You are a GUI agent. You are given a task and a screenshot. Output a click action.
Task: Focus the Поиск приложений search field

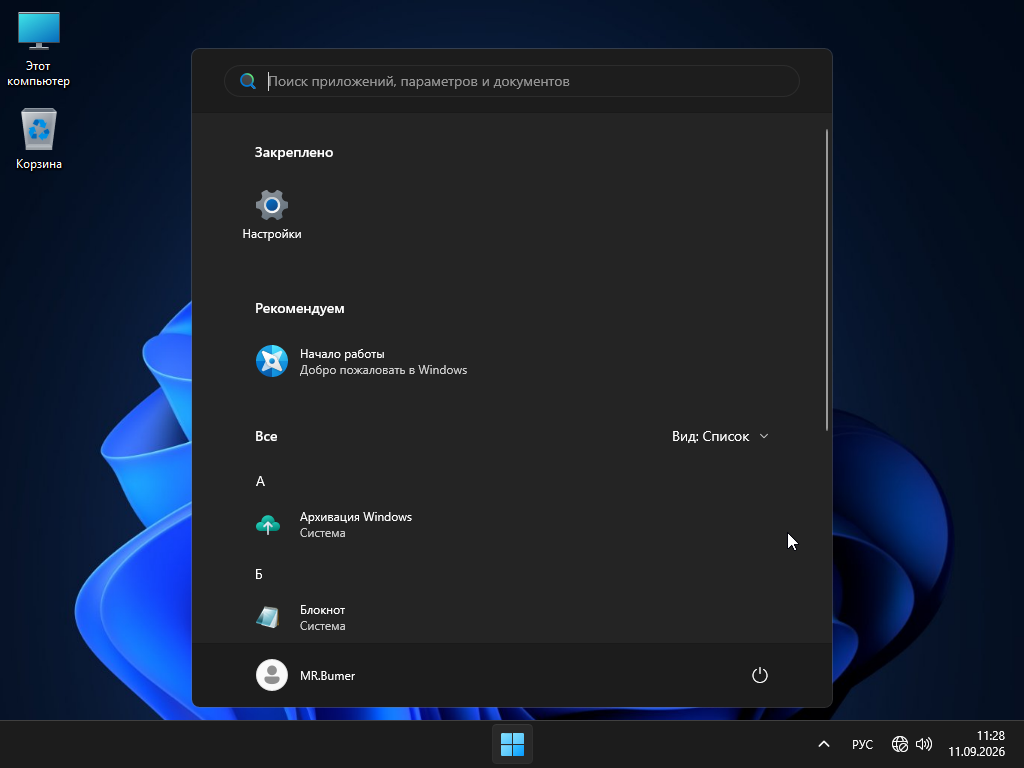tap(512, 81)
